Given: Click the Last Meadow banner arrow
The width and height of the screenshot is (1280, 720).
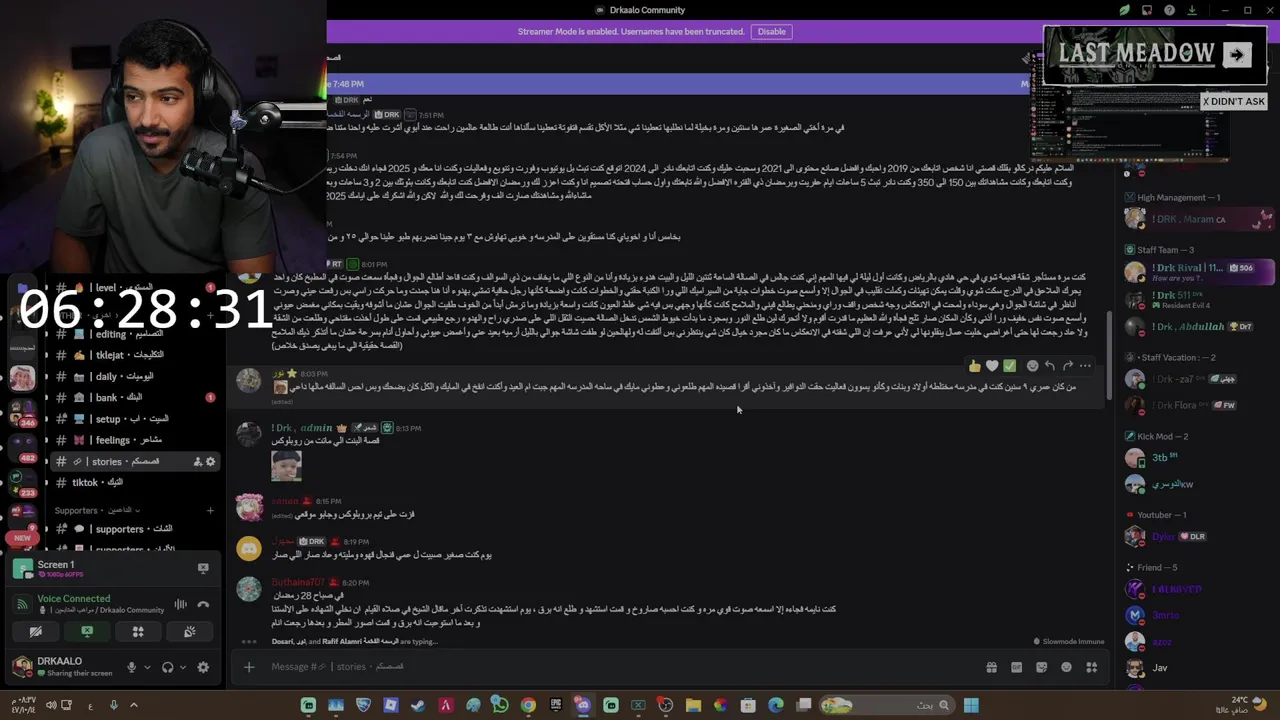Looking at the screenshot, I should click(1236, 55).
